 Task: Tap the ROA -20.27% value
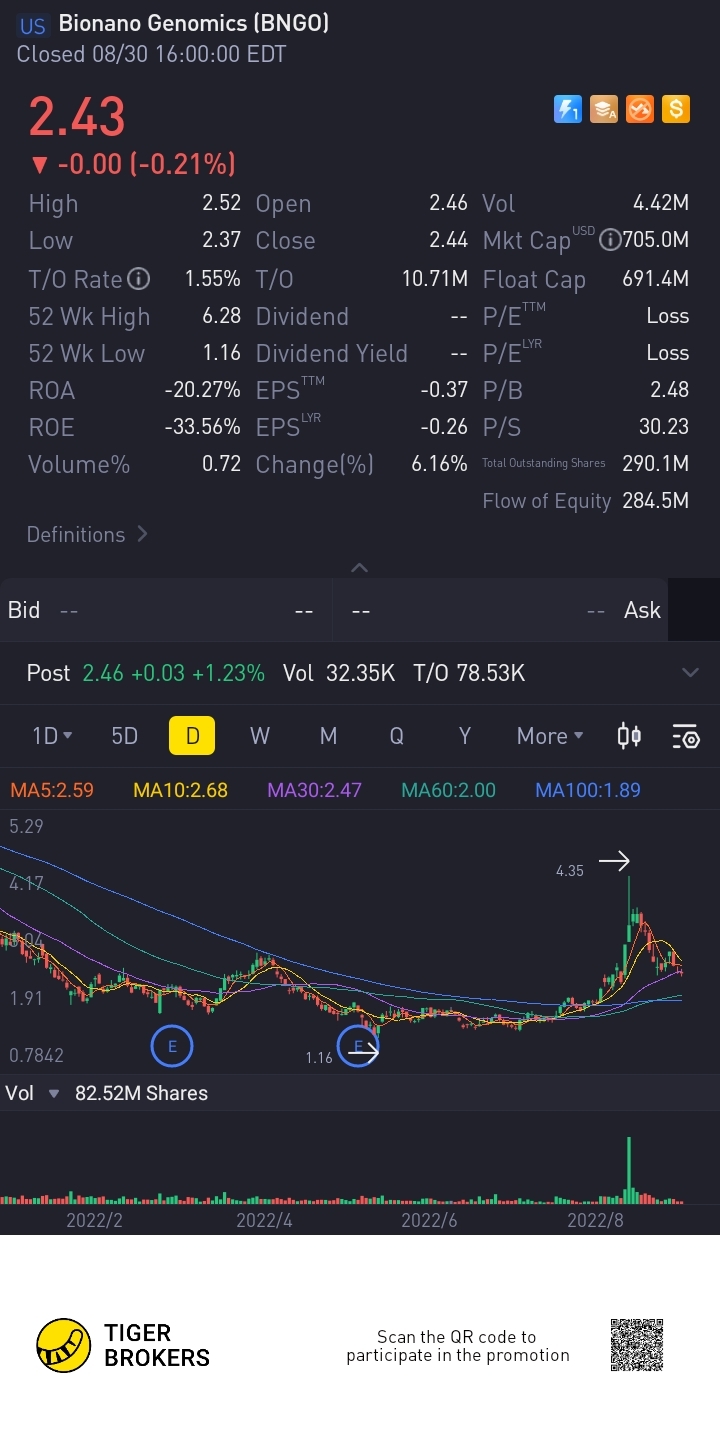pyautogui.click(x=202, y=390)
